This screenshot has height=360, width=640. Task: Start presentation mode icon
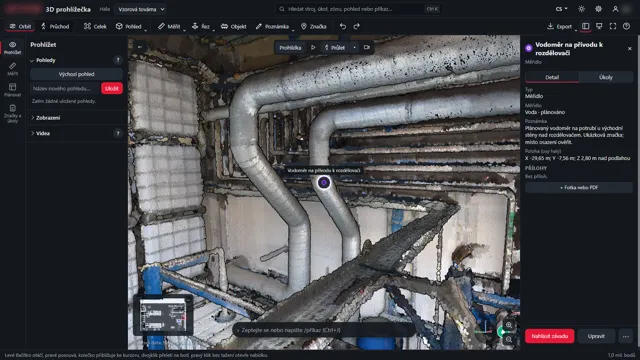point(599,27)
